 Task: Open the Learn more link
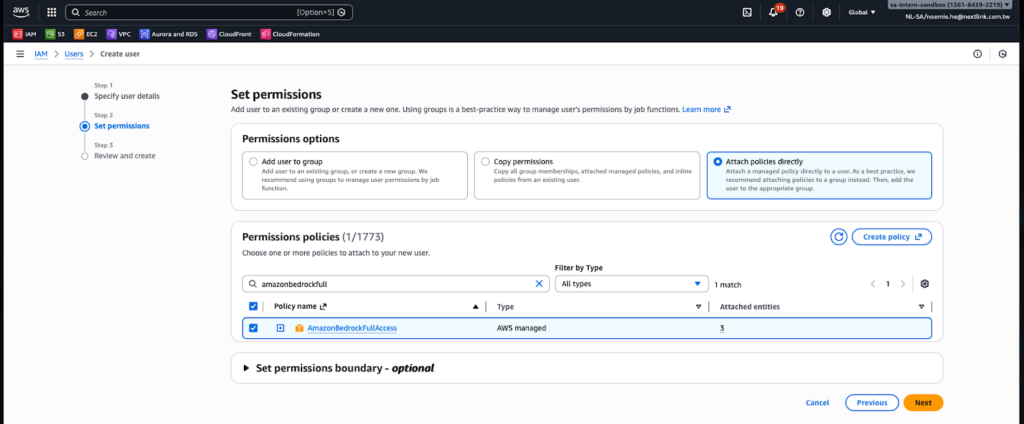[x=706, y=109]
